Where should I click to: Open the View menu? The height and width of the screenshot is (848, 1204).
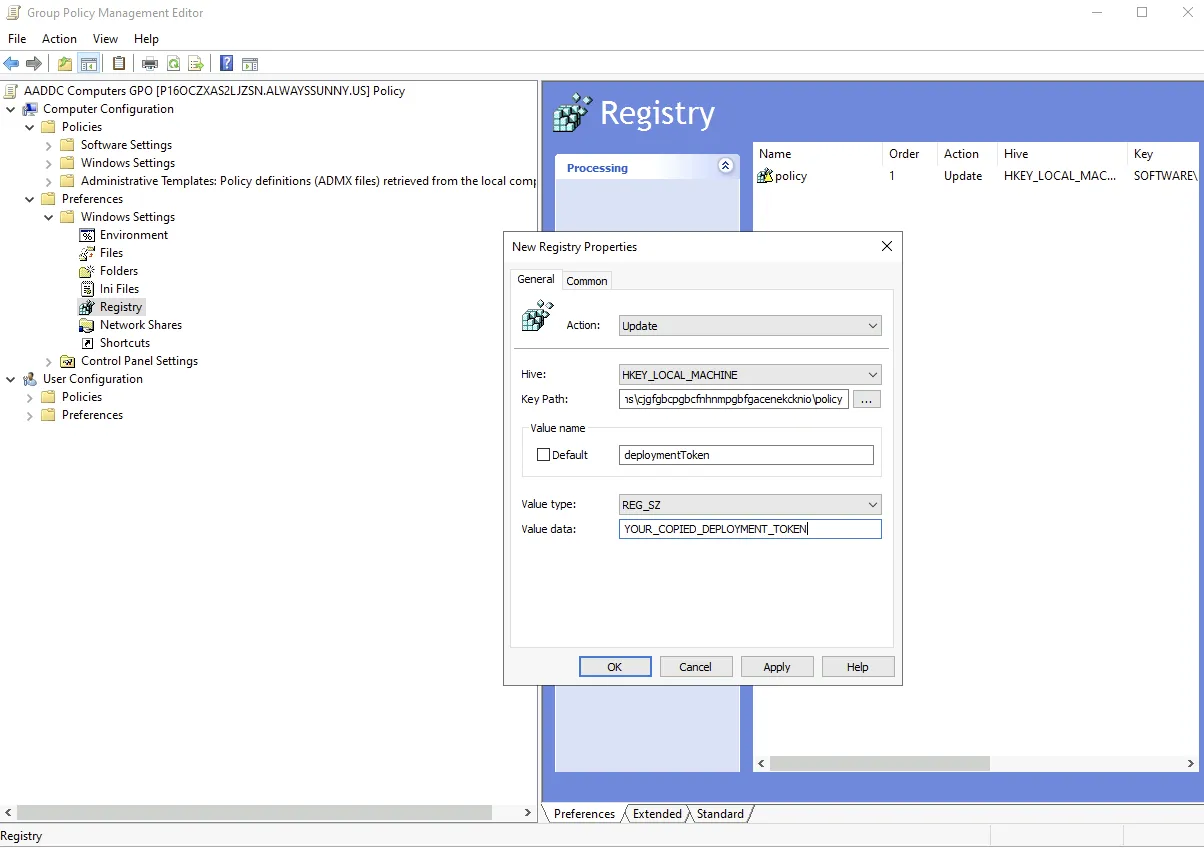(x=105, y=39)
